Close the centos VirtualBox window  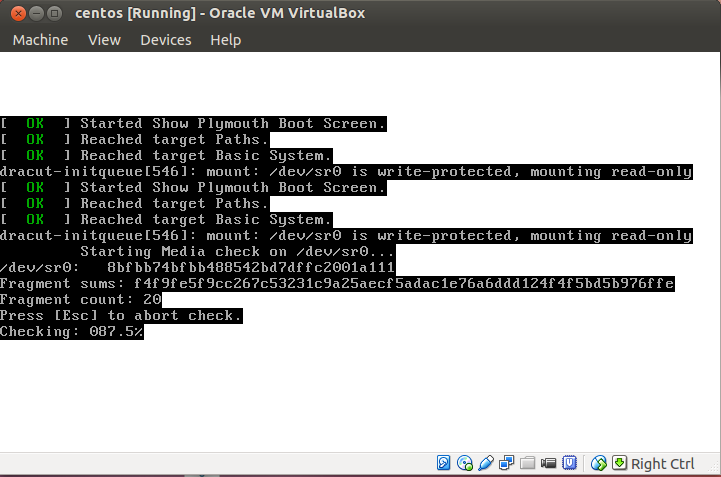point(18,13)
